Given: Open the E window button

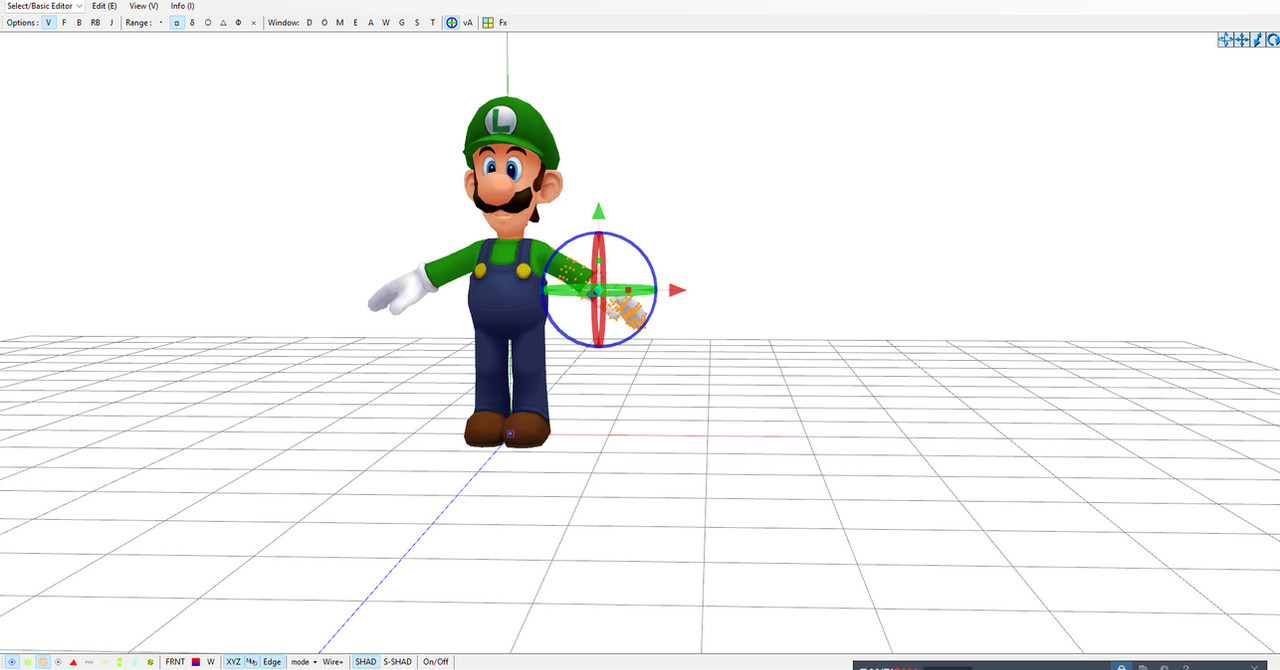Looking at the screenshot, I should pyautogui.click(x=355, y=22).
